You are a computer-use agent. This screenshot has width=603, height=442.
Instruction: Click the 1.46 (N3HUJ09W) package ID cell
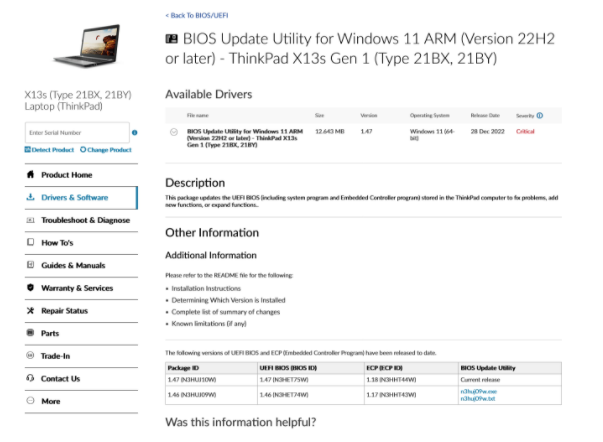click(211, 395)
